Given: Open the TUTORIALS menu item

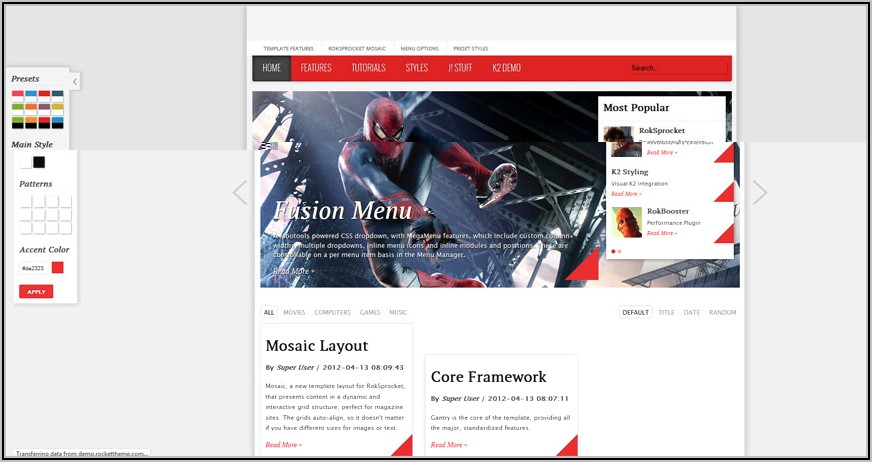Looking at the screenshot, I should (x=368, y=68).
